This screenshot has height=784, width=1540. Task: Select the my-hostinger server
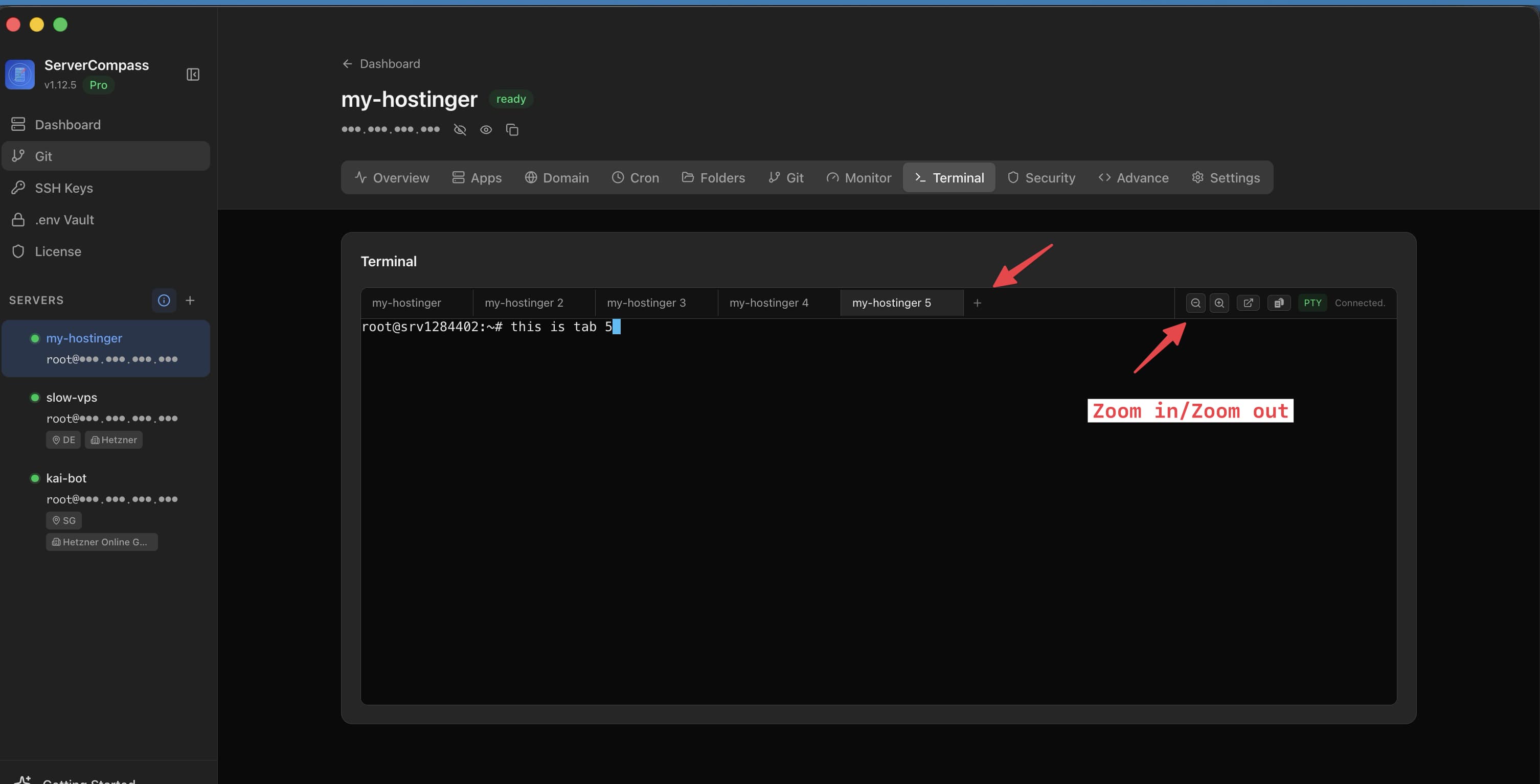click(106, 349)
